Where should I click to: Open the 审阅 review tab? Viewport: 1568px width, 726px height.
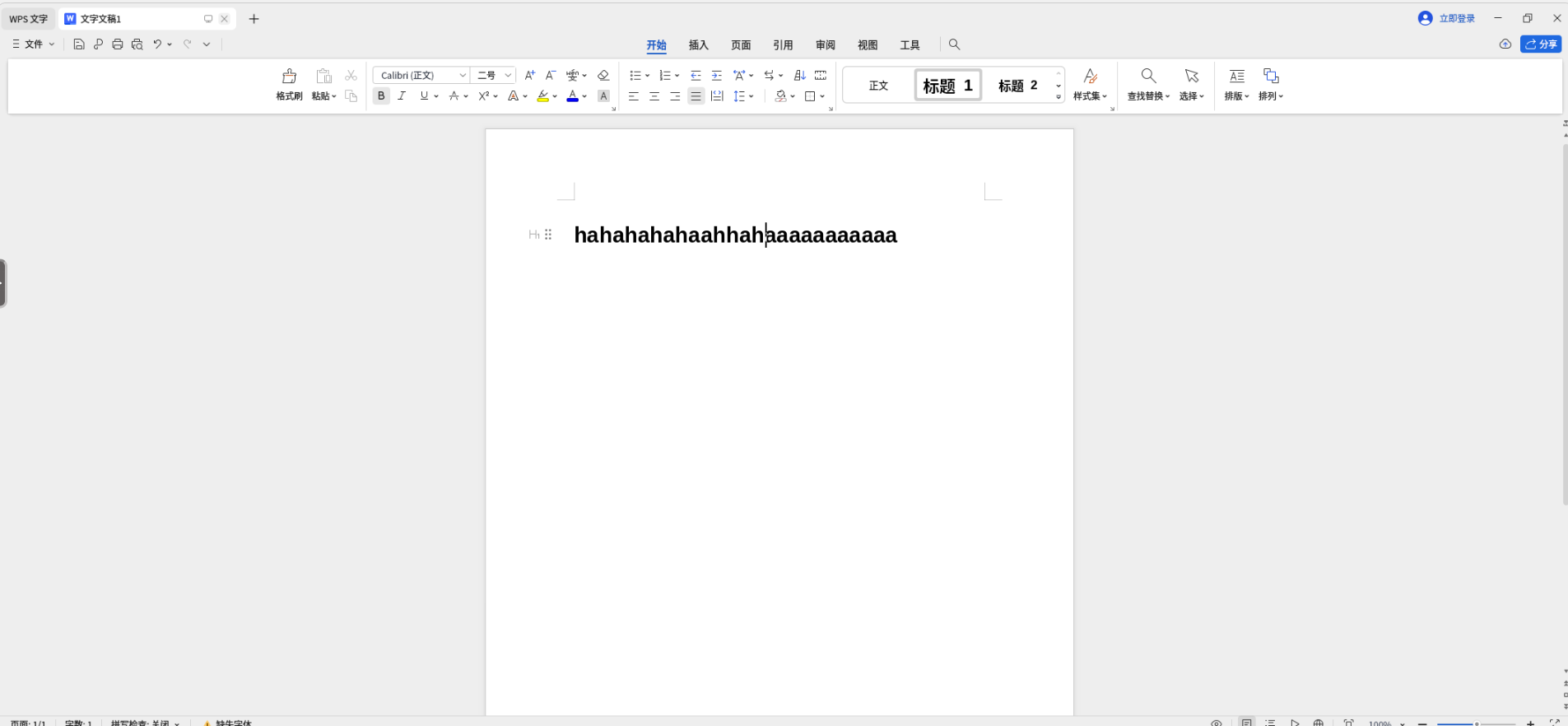(x=825, y=45)
